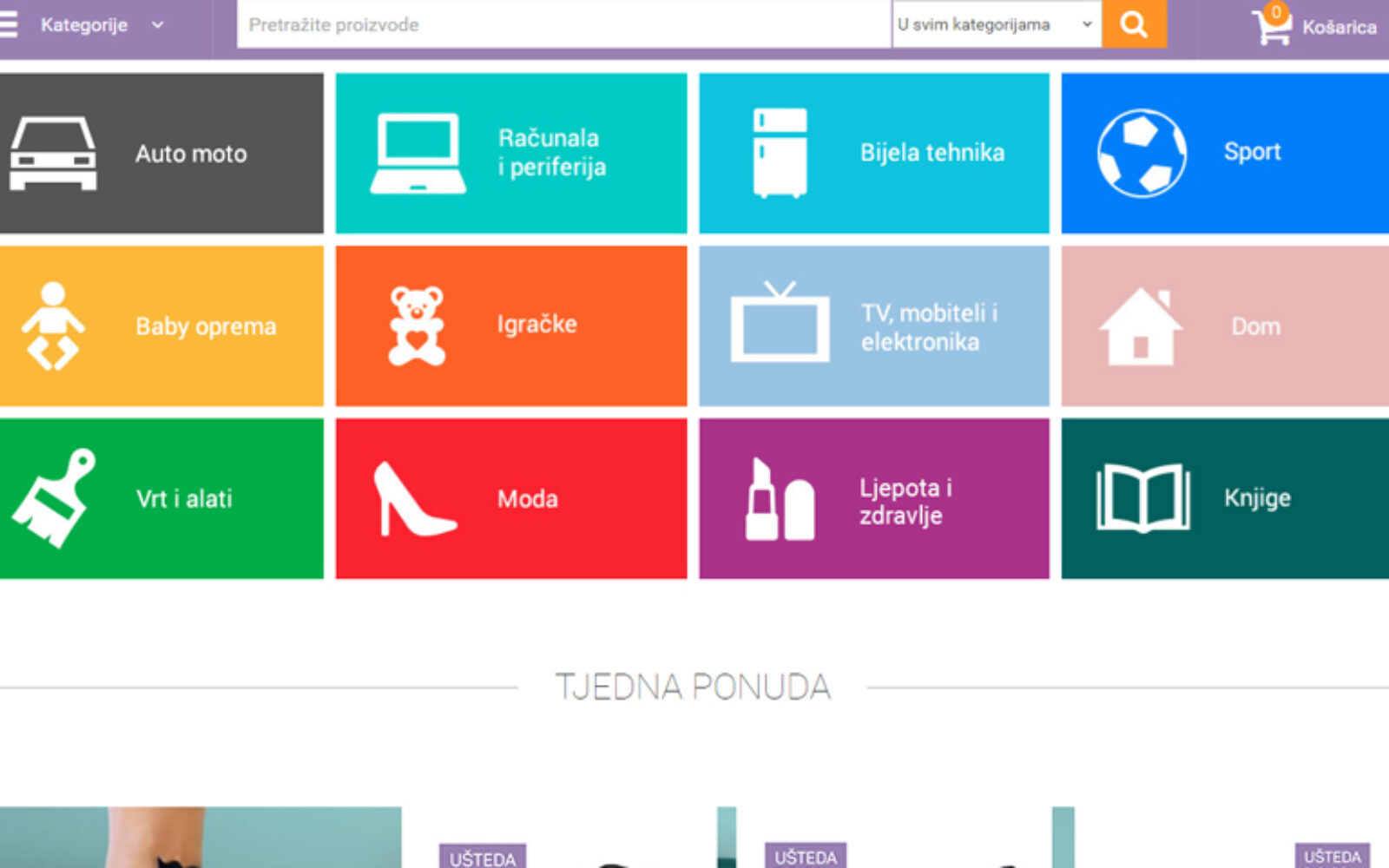Click the car icon for Auto moto

tap(53, 154)
